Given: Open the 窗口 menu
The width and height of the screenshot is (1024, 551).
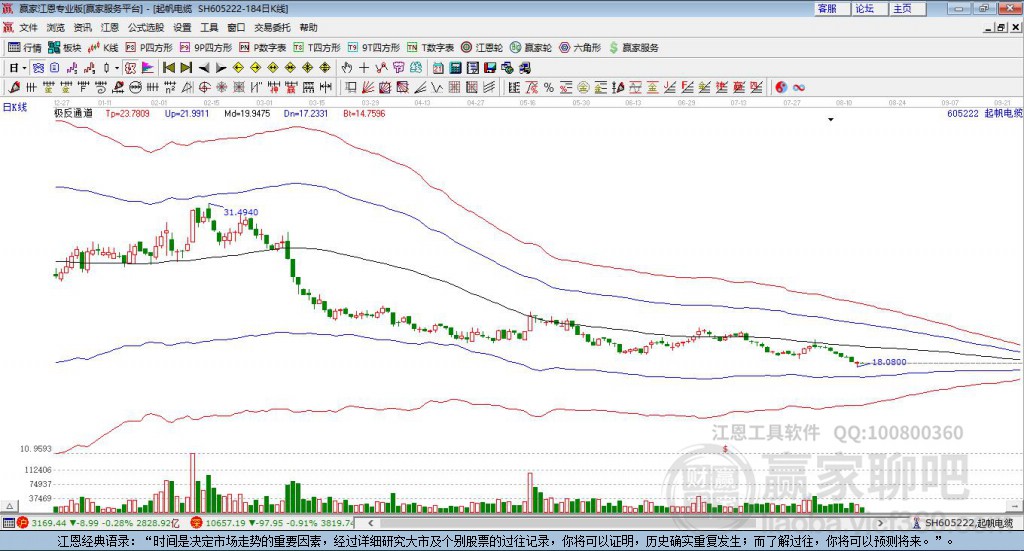Looking at the screenshot, I should click(x=236, y=27).
